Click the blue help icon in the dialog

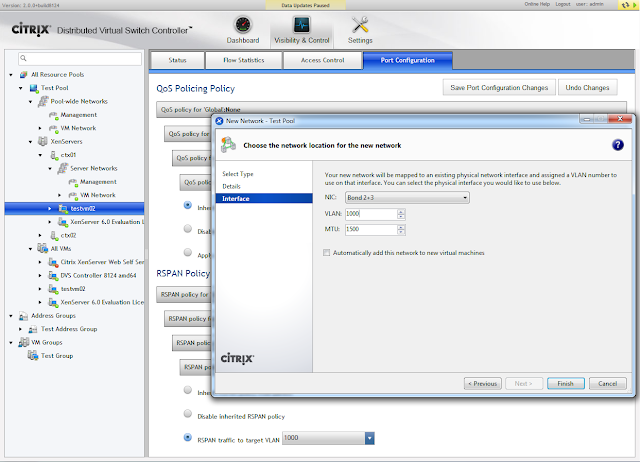(x=618, y=145)
